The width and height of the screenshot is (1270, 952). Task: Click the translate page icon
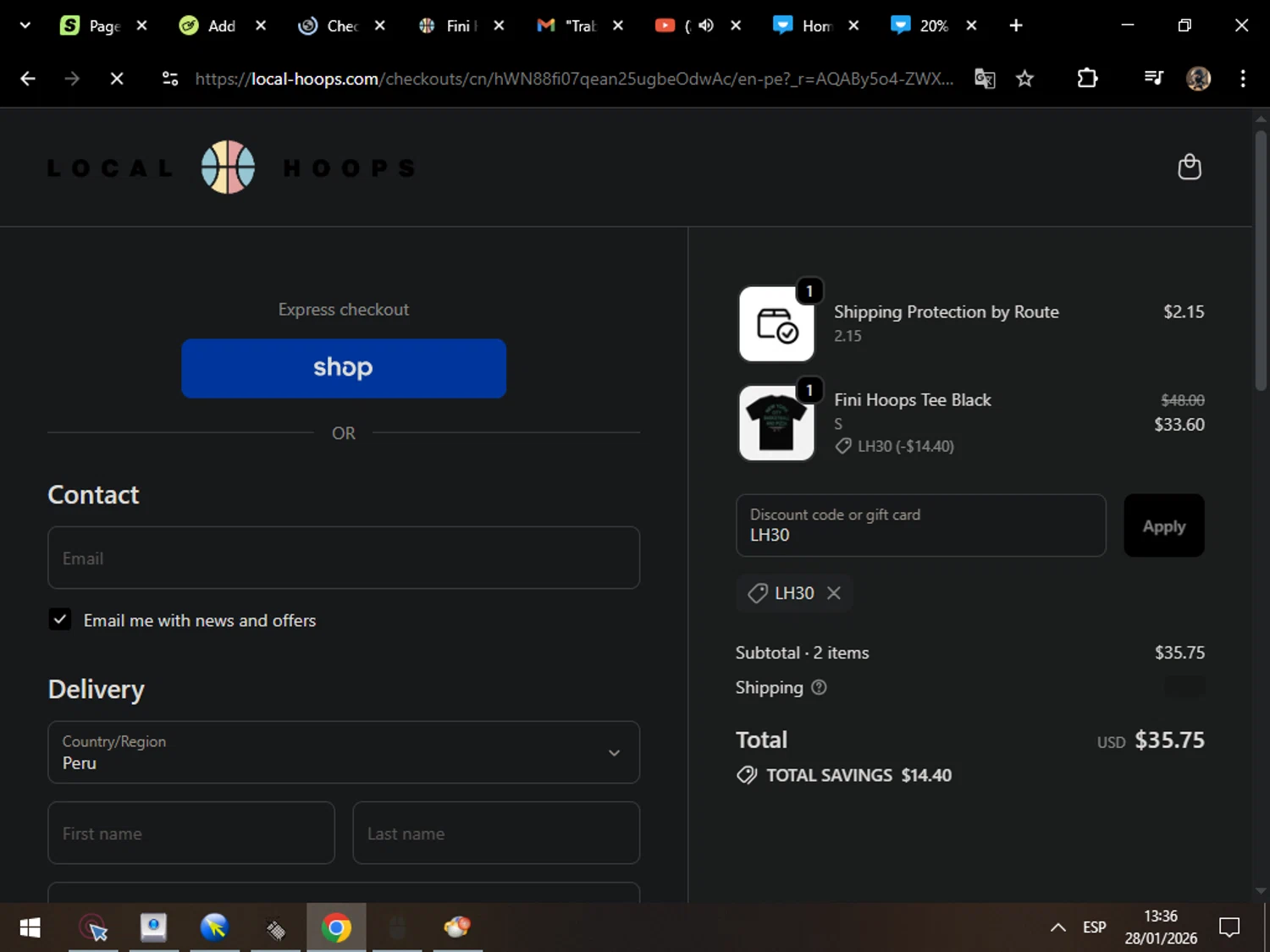985,79
